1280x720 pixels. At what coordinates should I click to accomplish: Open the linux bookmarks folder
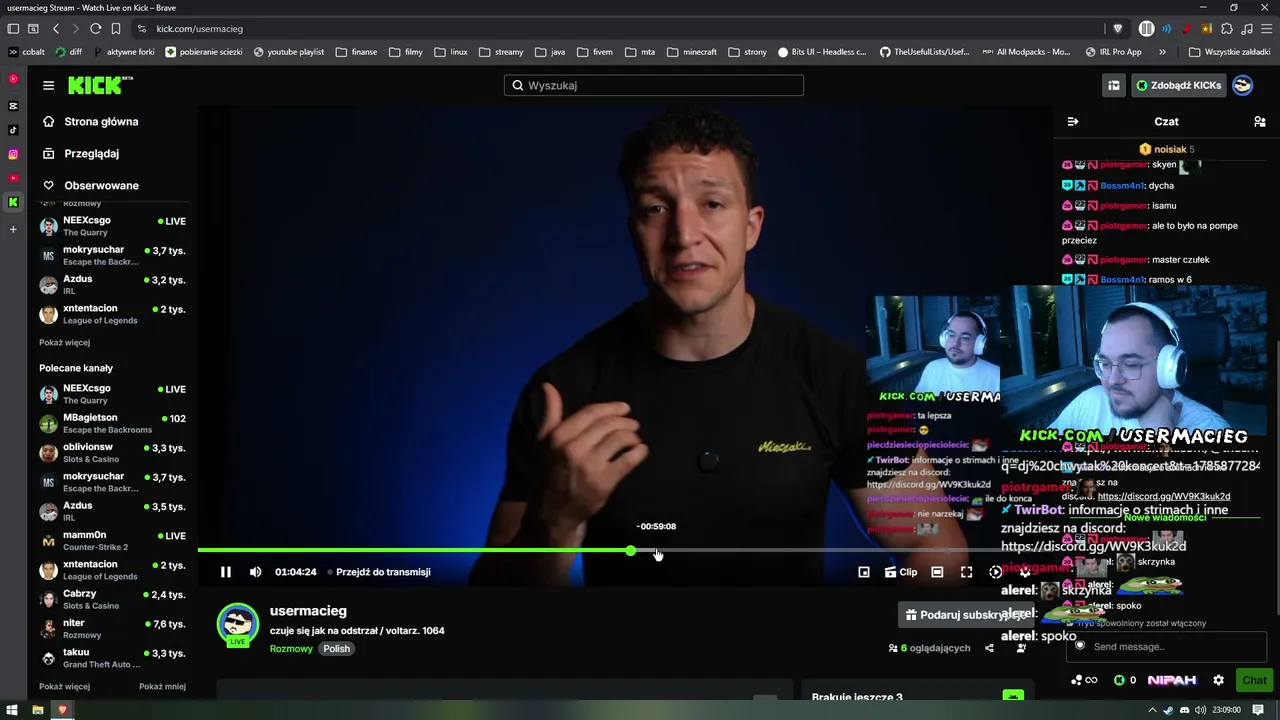pyautogui.click(x=451, y=52)
